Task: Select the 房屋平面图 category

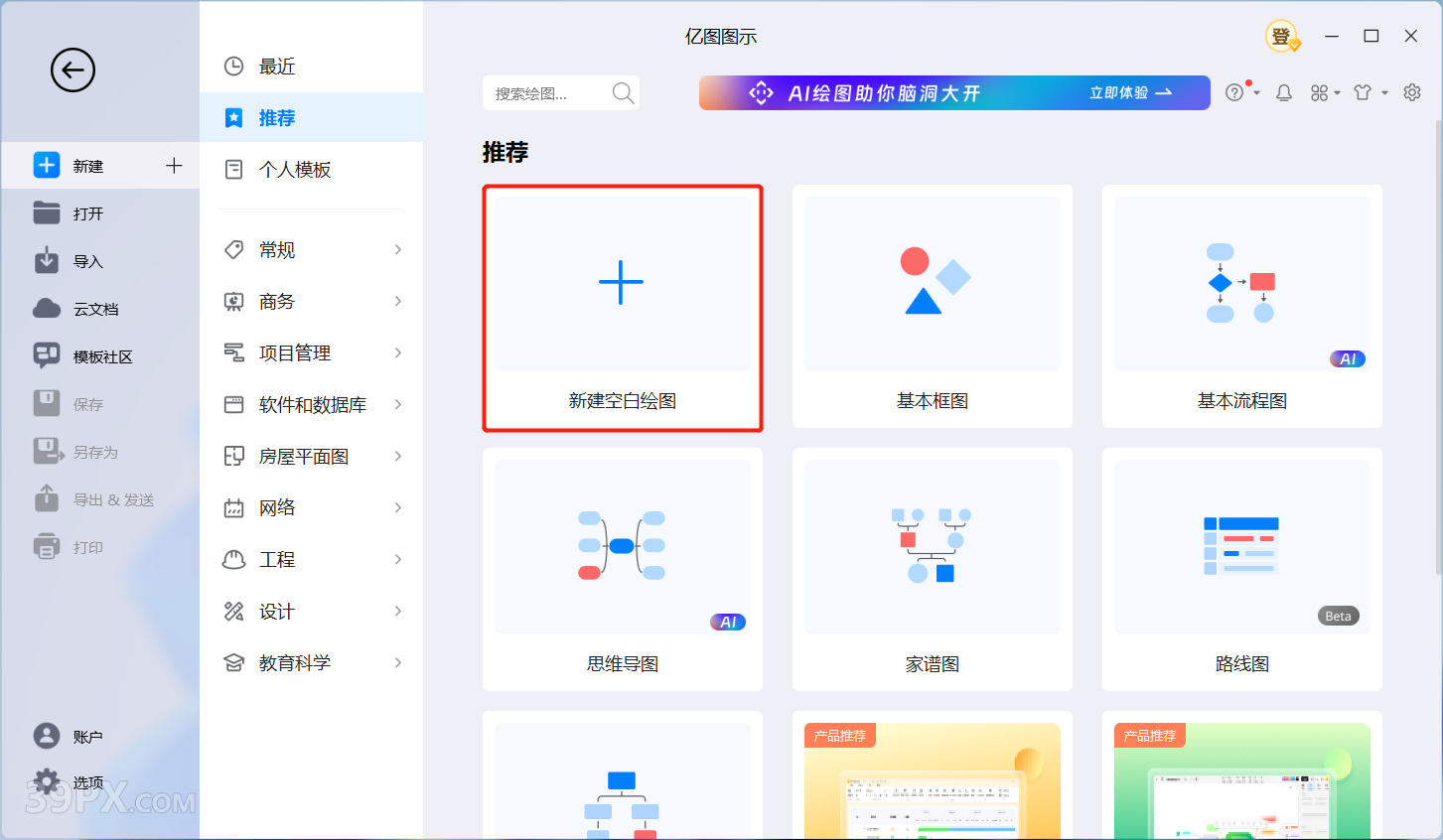Action: 311,456
